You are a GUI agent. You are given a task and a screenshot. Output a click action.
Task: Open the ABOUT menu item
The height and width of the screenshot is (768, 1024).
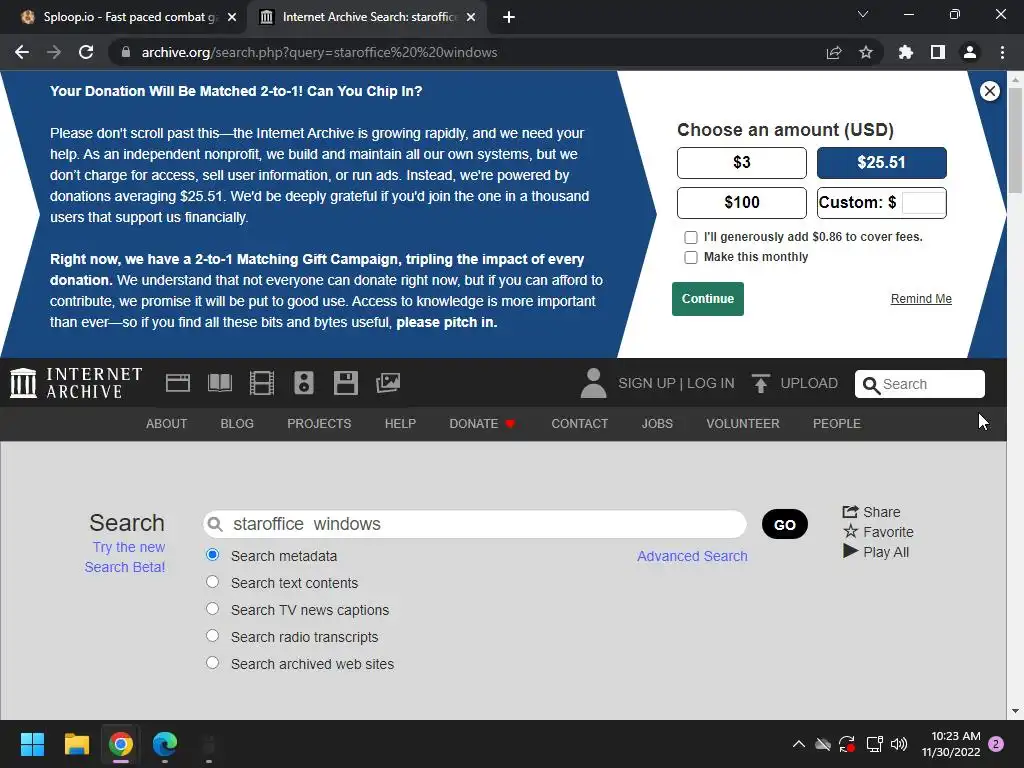coord(167,424)
